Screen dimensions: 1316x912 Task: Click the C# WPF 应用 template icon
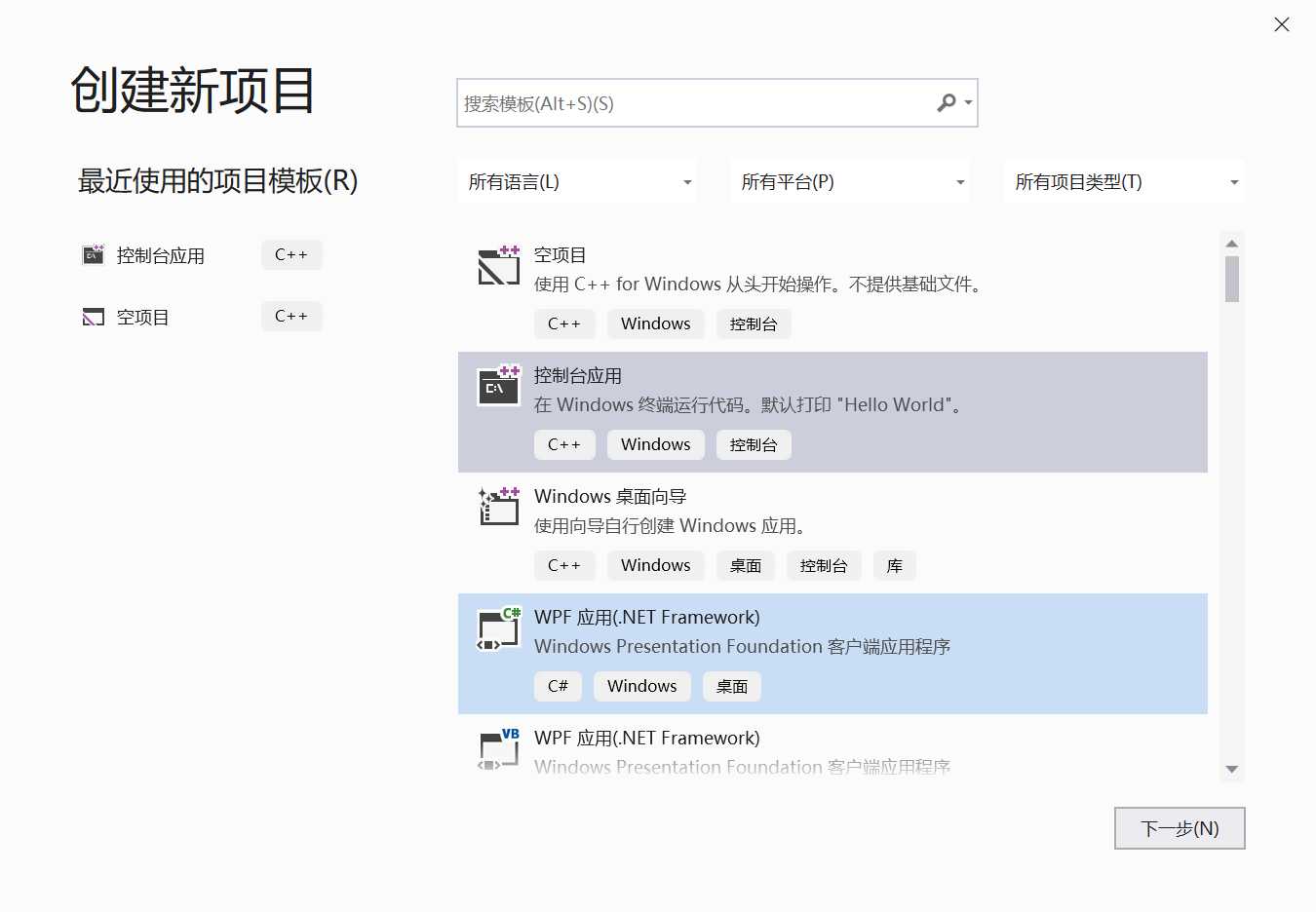(499, 628)
